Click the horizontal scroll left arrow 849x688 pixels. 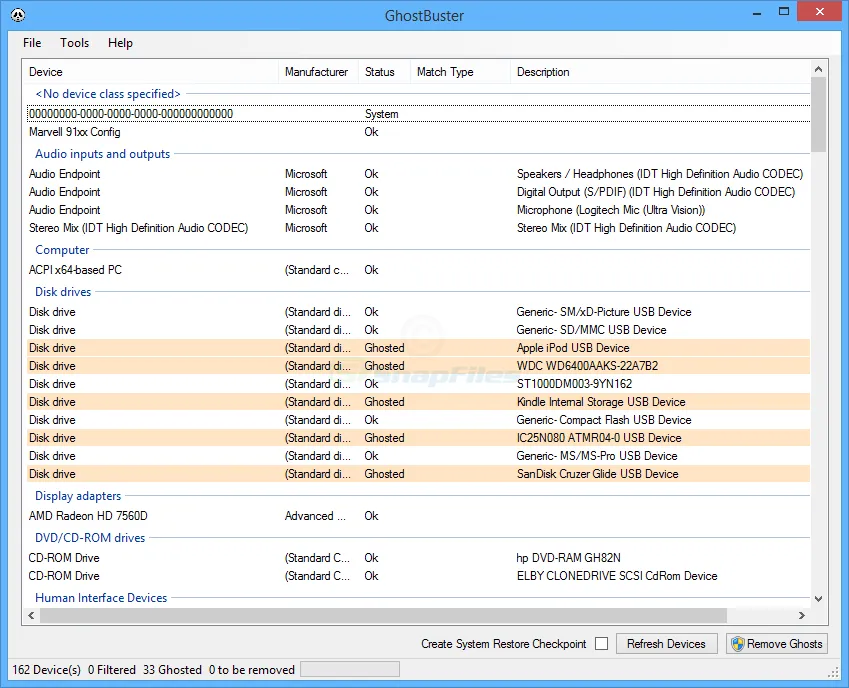(x=31, y=615)
